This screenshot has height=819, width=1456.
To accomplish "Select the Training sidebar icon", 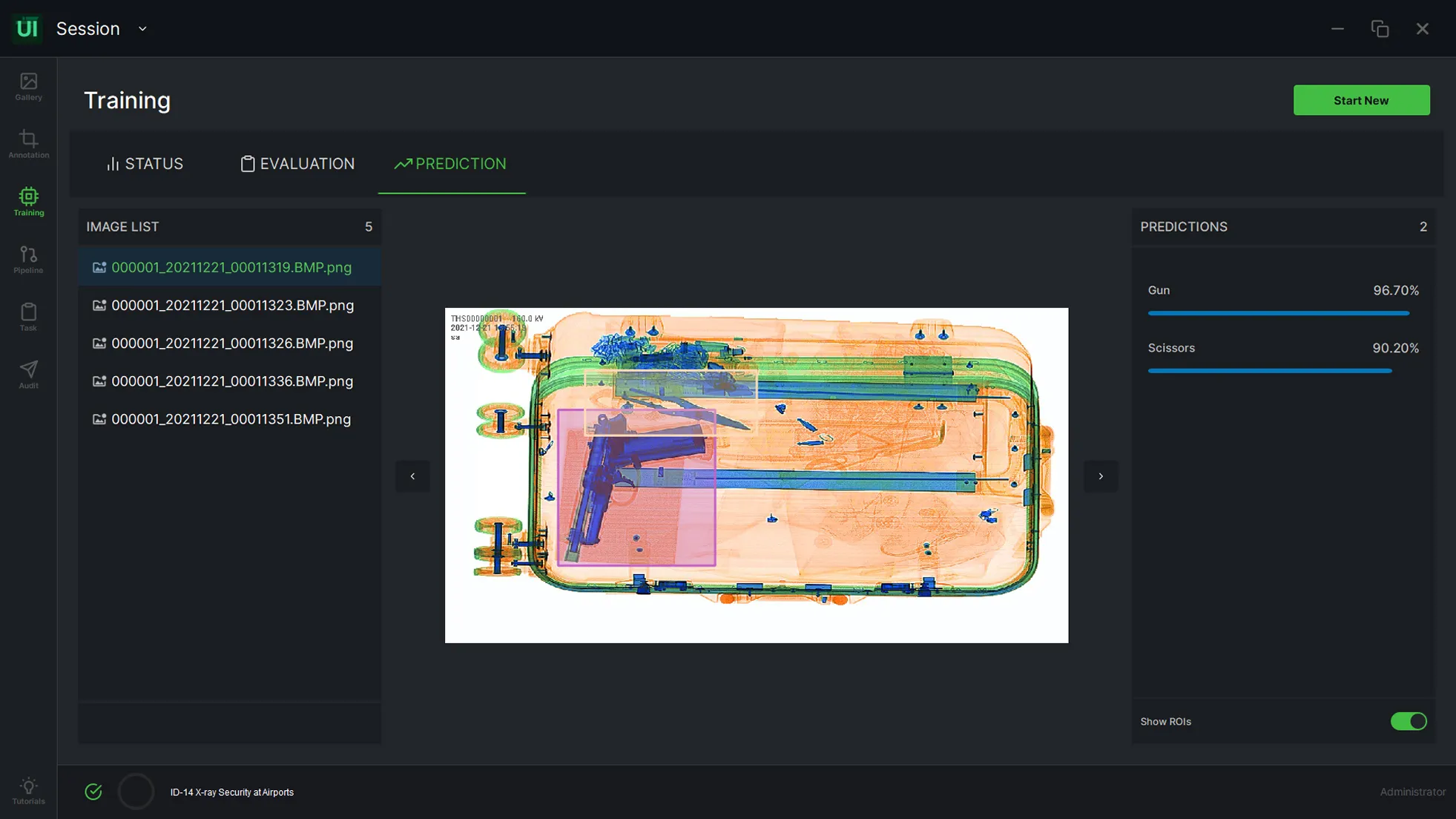I will coord(28,202).
